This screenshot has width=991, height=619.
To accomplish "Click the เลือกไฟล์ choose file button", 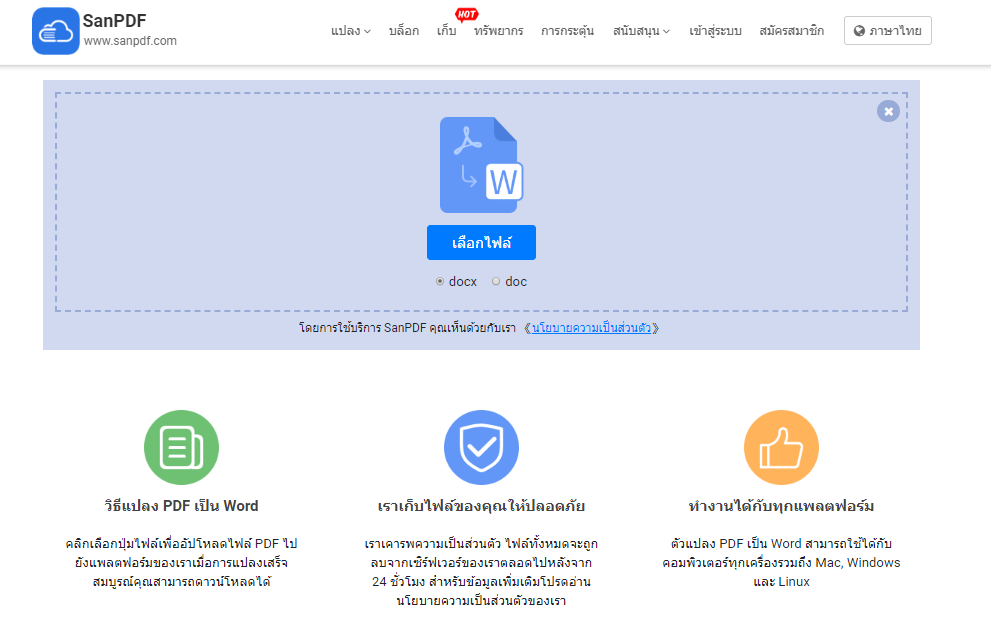I will (482, 243).
